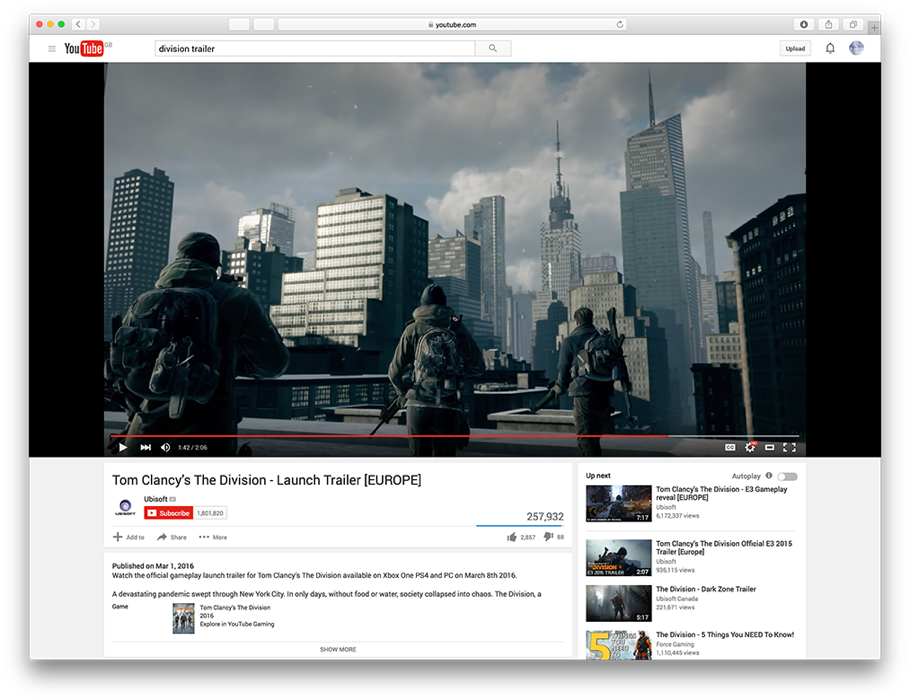Mute the video volume
This screenshot has width=910, height=700.
pos(165,447)
